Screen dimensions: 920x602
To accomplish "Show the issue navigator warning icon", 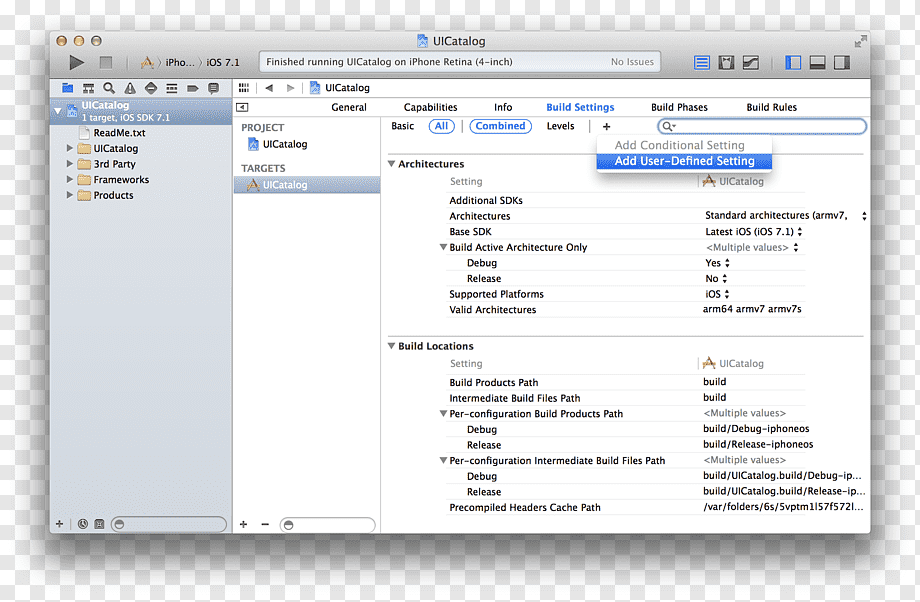I will [x=130, y=88].
